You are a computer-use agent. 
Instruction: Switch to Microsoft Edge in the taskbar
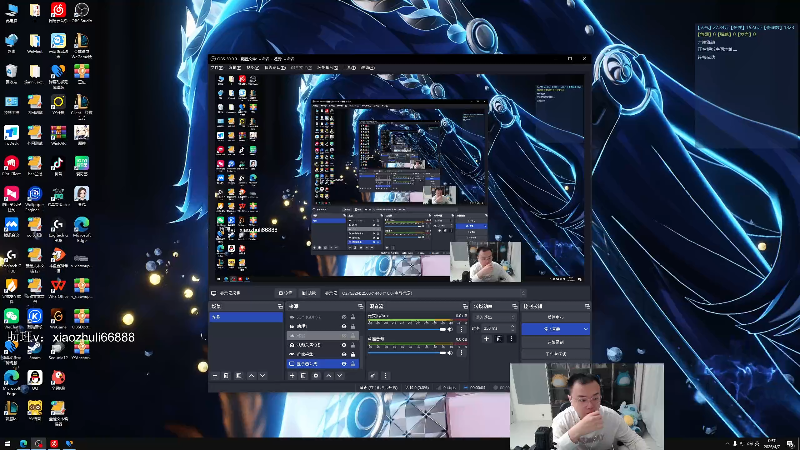[x=23, y=443]
